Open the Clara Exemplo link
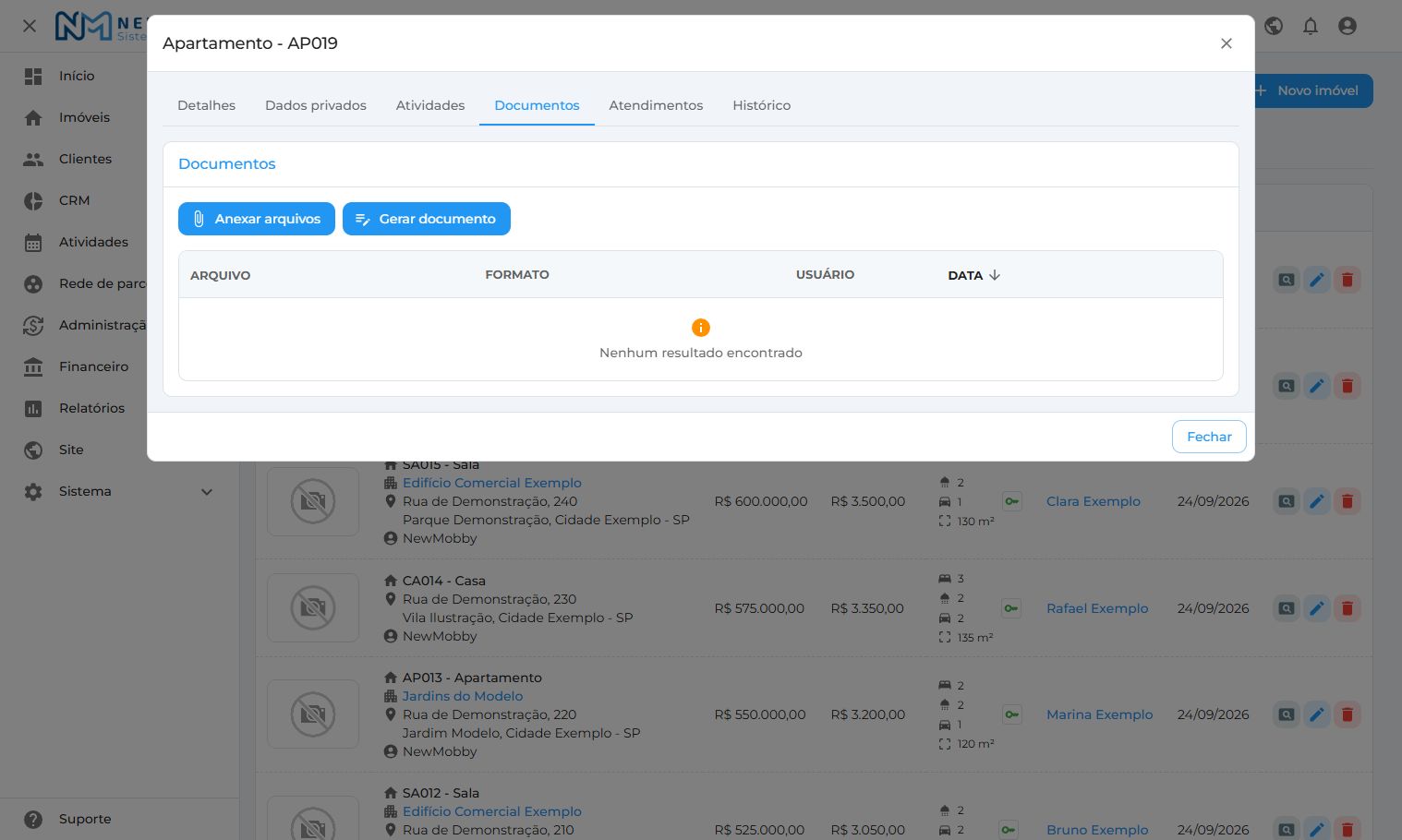Viewport: 1402px width, 840px height. tap(1094, 501)
